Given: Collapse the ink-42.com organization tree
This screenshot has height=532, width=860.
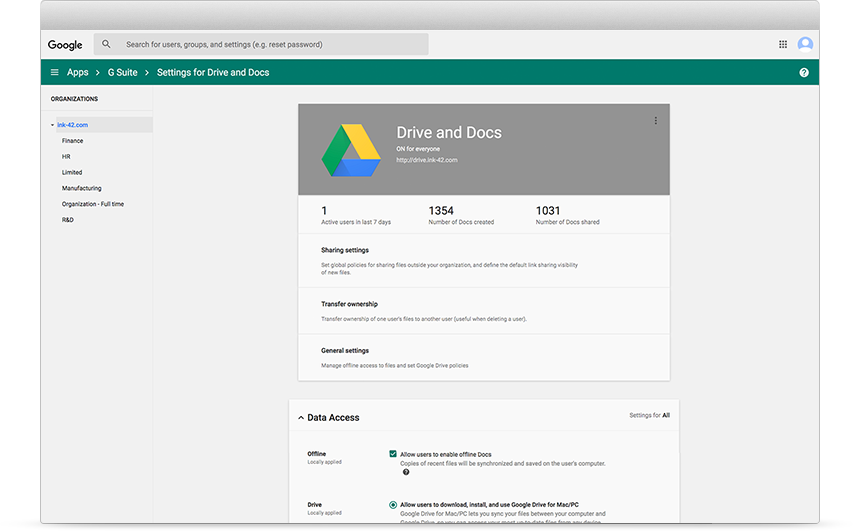Looking at the screenshot, I should pyautogui.click(x=53, y=125).
